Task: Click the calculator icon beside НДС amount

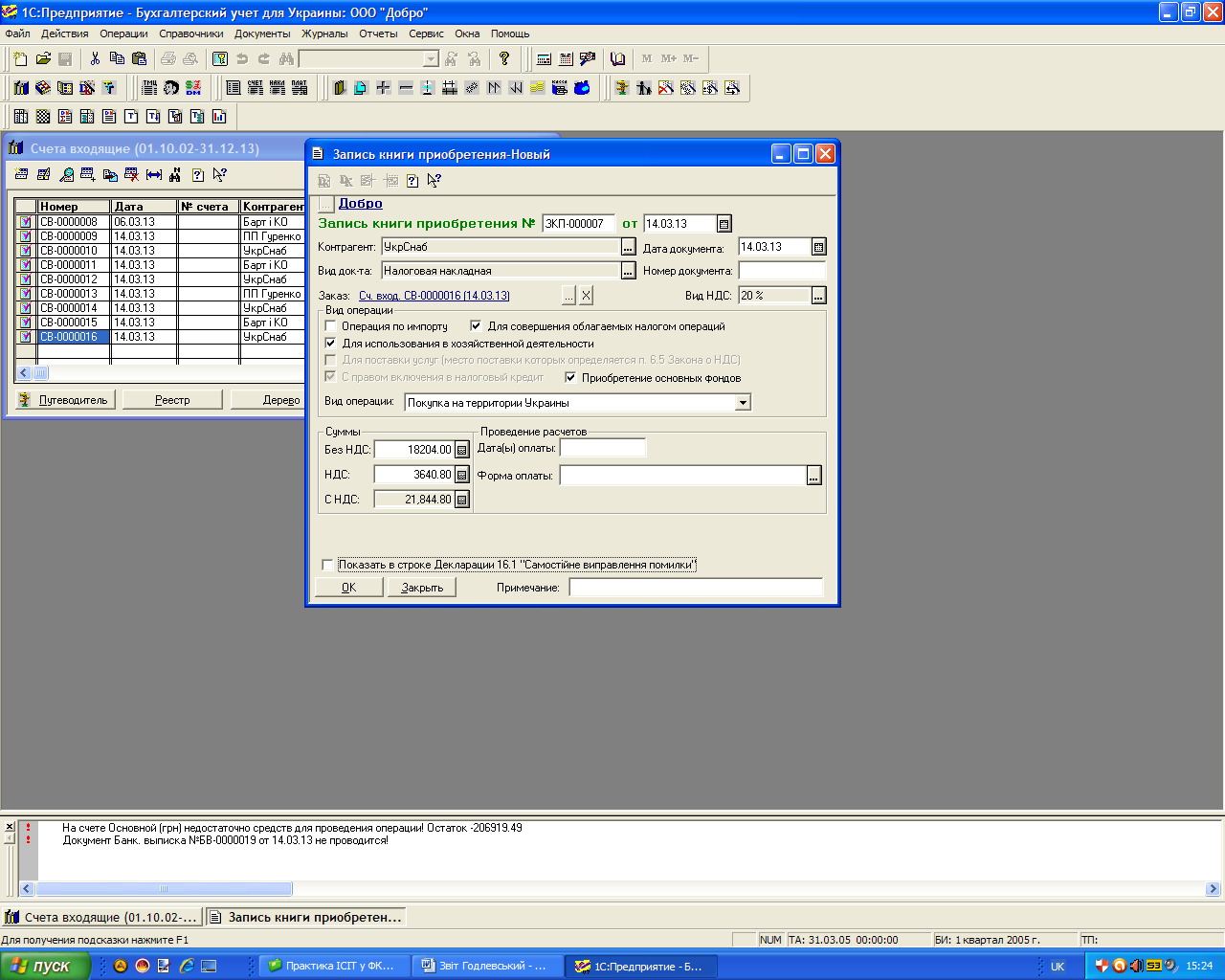Action: (462, 475)
